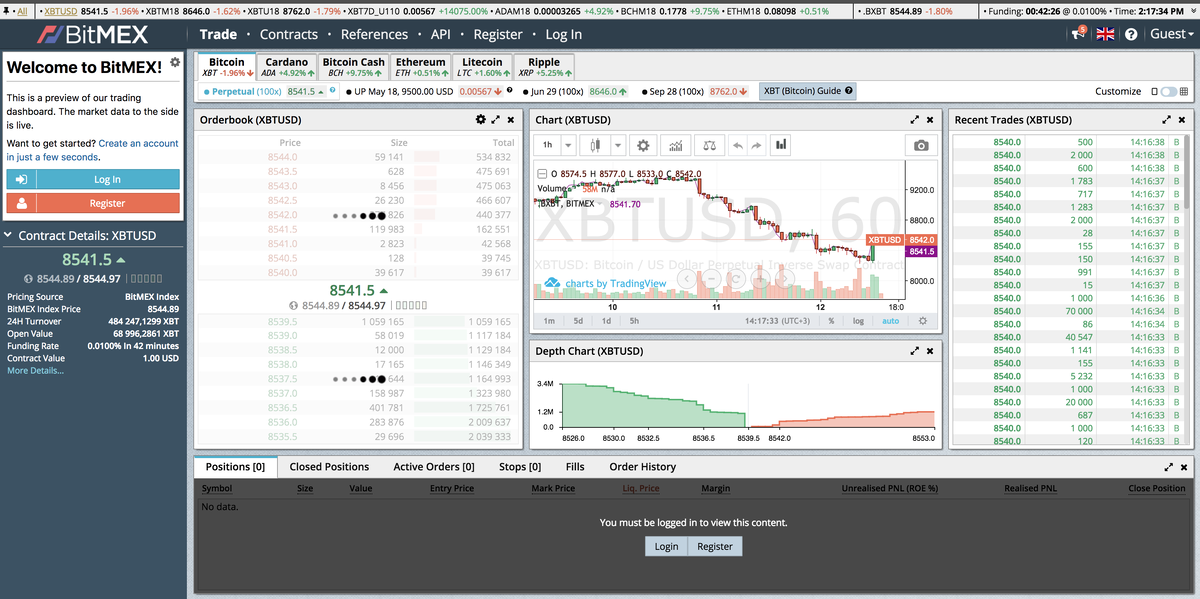Open the API menu in top navigation
Viewport: 1200px width, 599px height.
pos(440,34)
